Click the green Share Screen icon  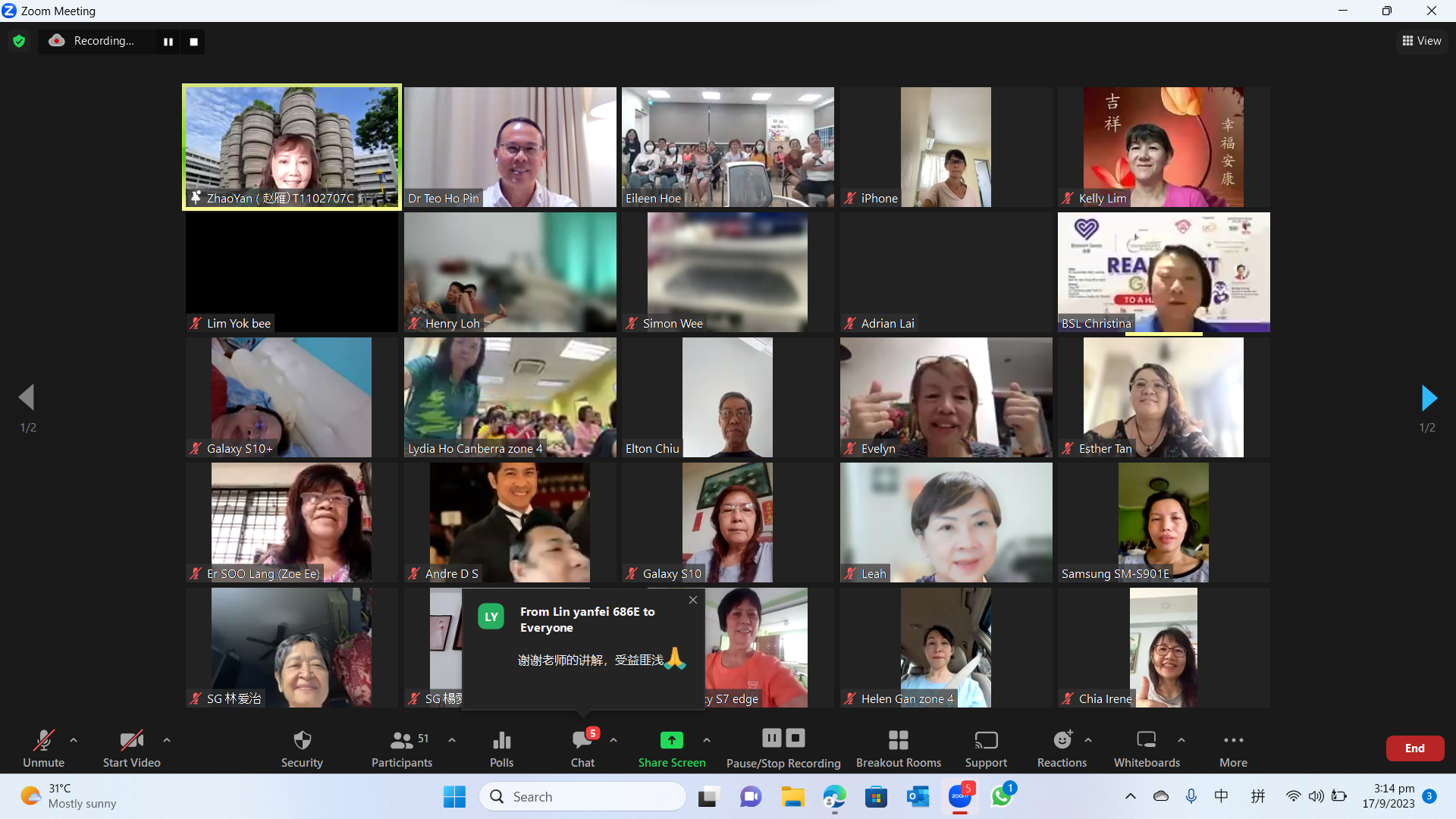click(671, 740)
